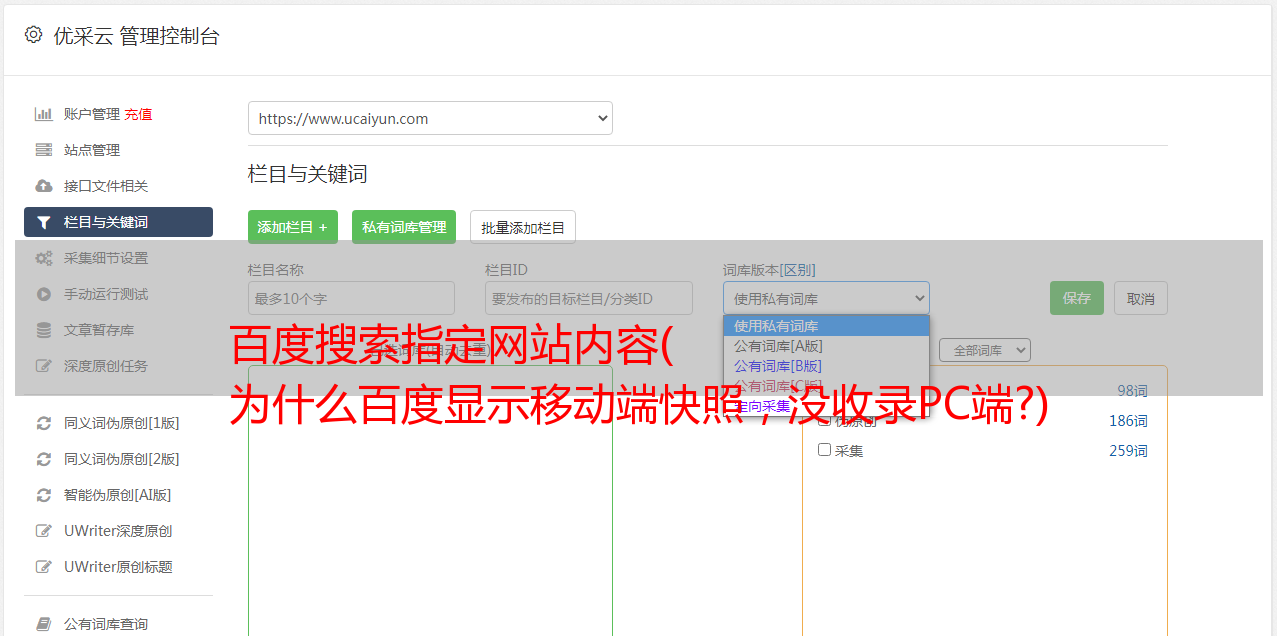This screenshot has height=636, width=1277.
Task: Click the 优采云 管理控制台 title text
Action: tap(136, 36)
